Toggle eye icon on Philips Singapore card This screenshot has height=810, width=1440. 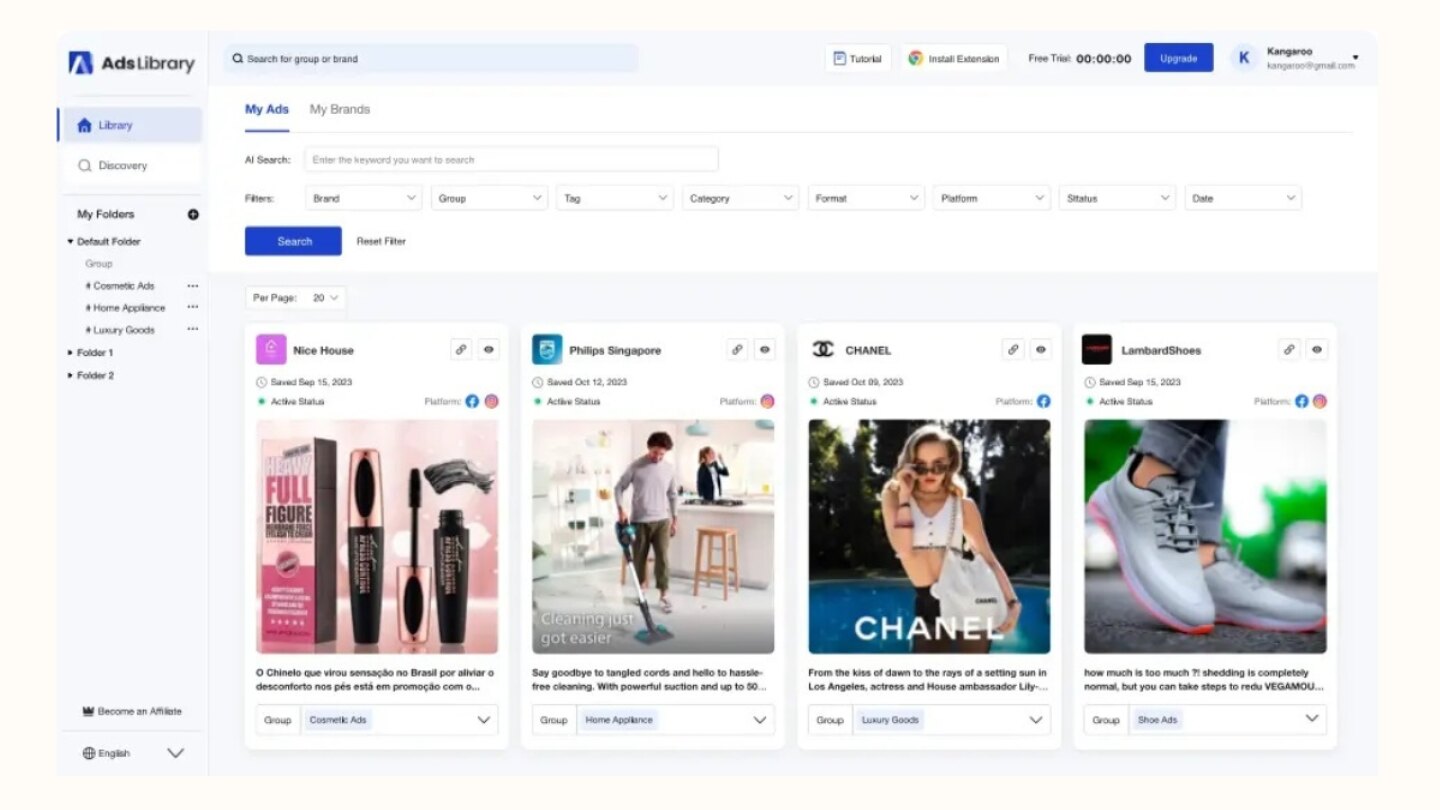765,349
